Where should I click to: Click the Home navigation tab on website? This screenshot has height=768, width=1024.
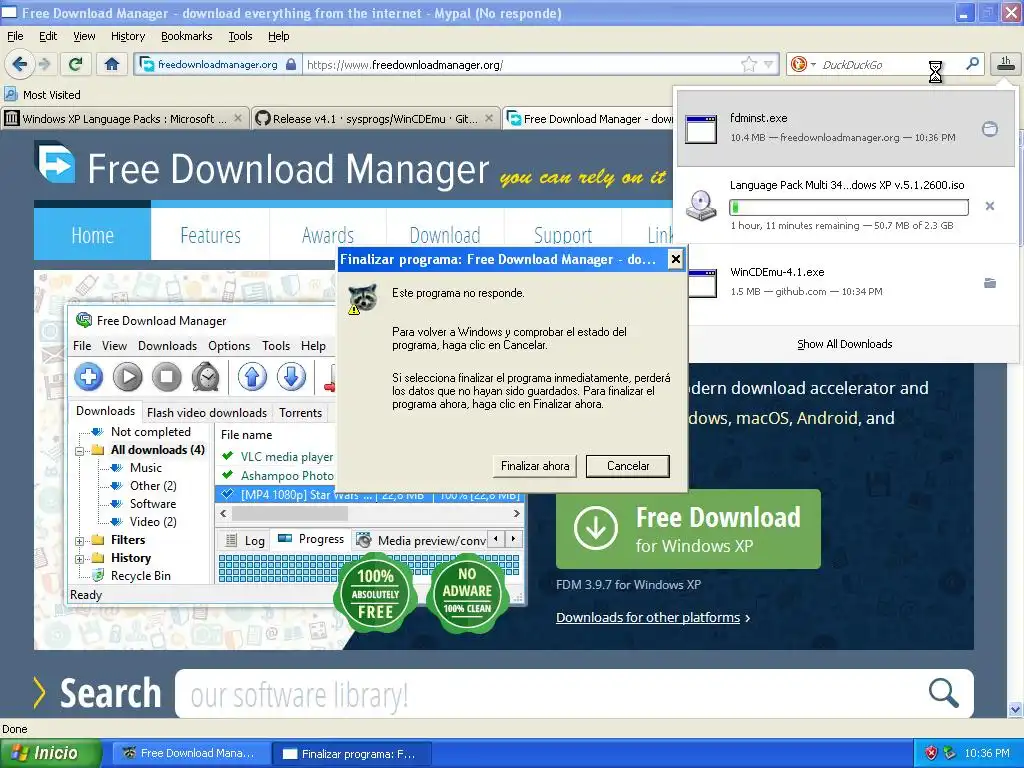click(x=92, y=234)
